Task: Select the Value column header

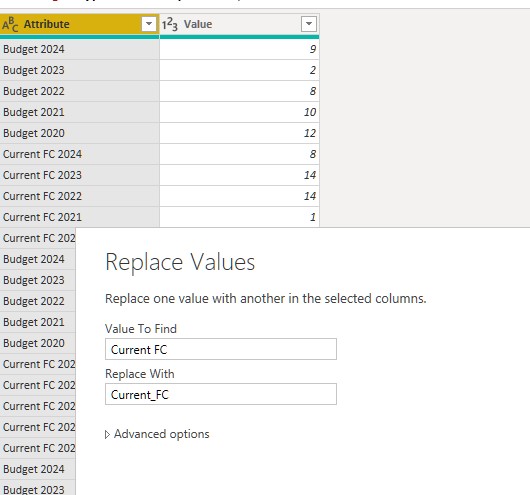Action: point(239,24)
